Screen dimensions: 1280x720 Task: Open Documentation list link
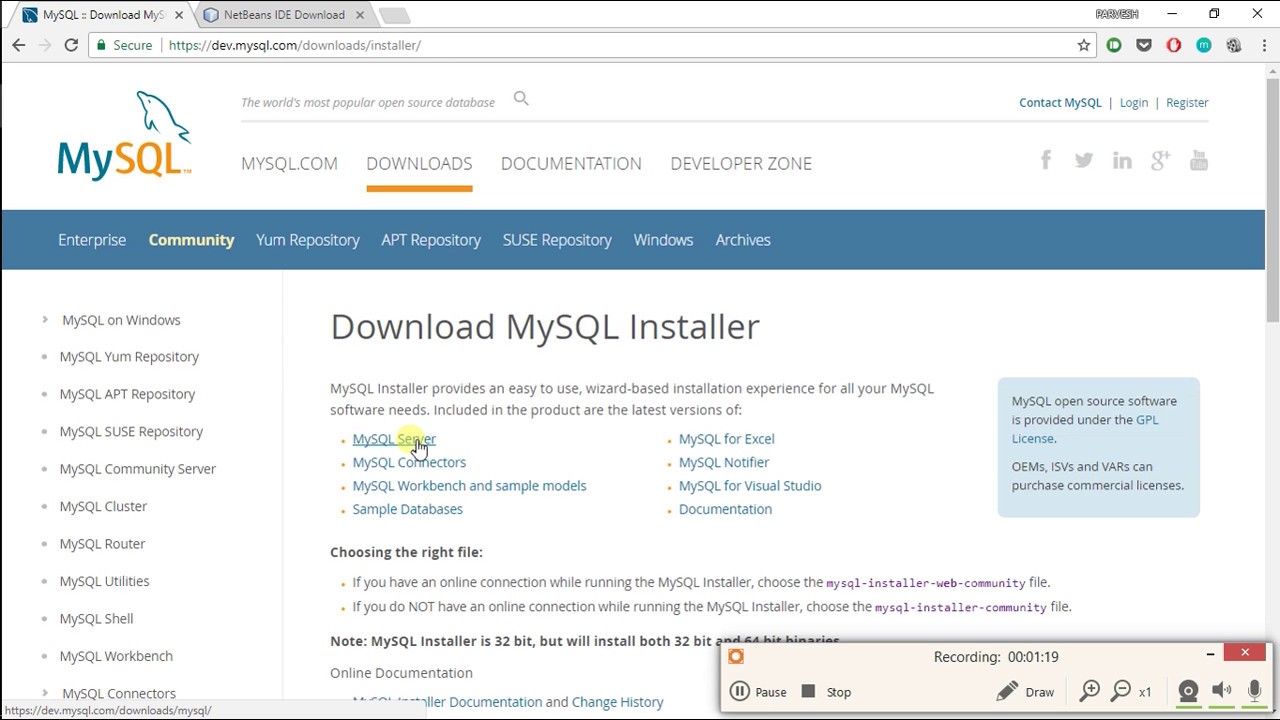[x=725, y=509]
